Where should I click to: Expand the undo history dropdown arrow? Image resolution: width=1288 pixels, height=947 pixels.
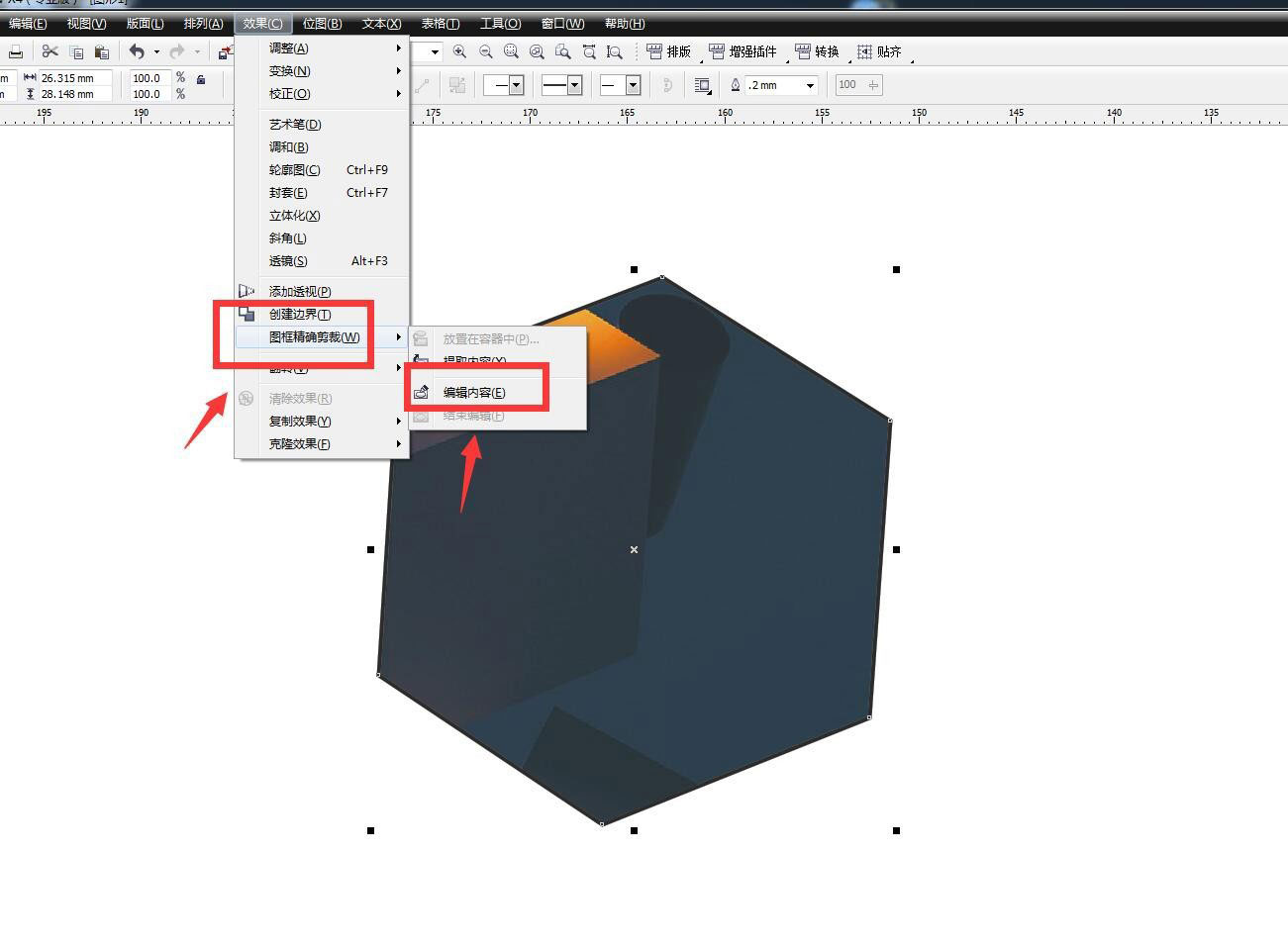[155, 51]
